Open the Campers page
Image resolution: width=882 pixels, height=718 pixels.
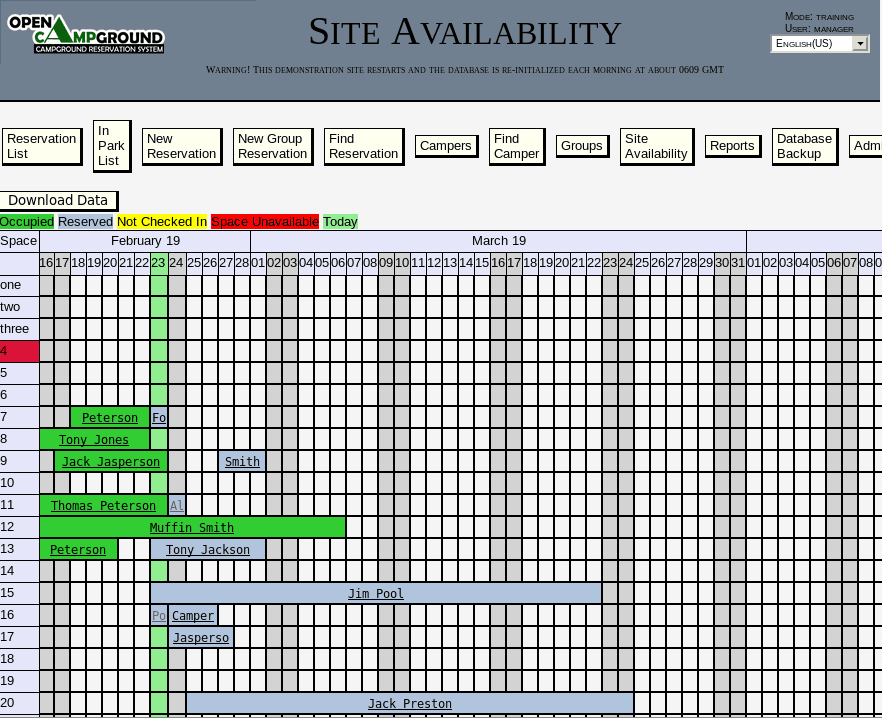(446, 146)
